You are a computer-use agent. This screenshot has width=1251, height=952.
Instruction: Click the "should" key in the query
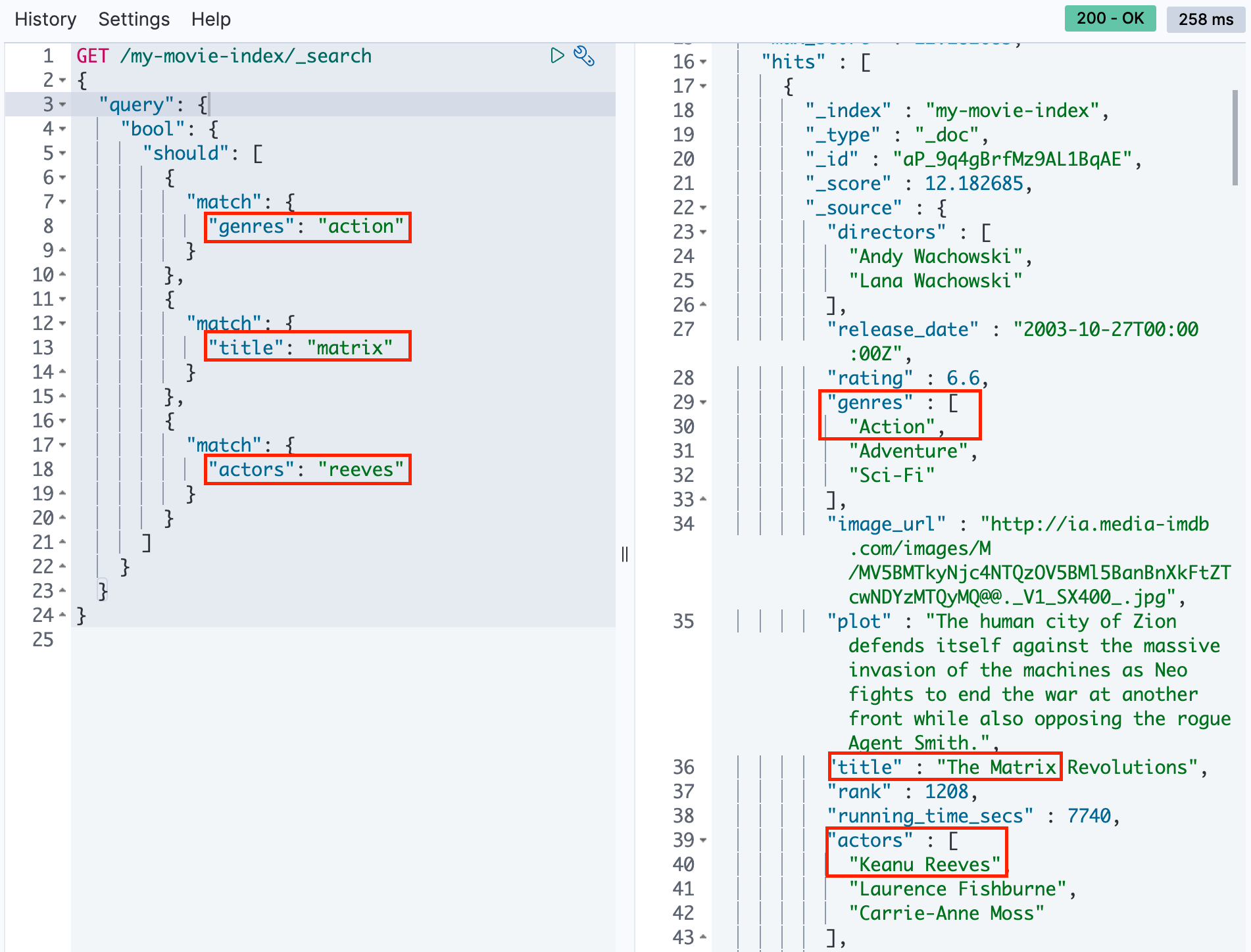187,153
